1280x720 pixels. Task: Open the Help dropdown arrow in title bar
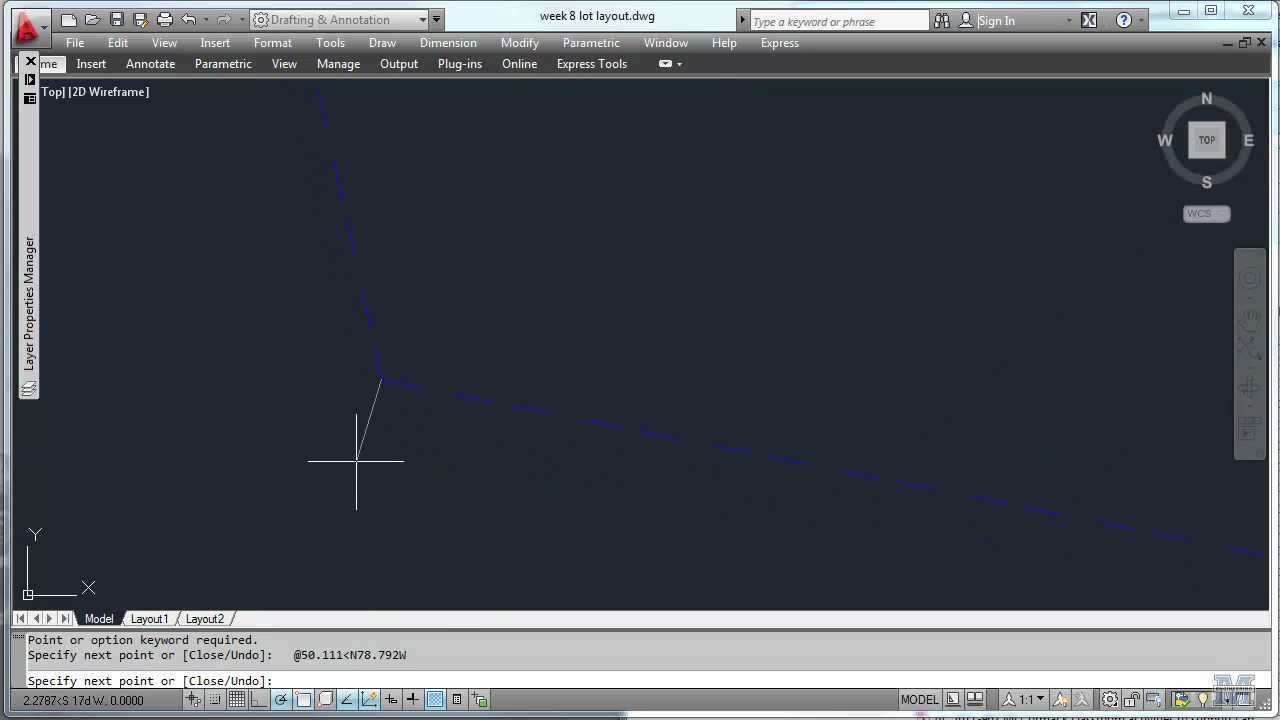click(x=1142, y=20)
